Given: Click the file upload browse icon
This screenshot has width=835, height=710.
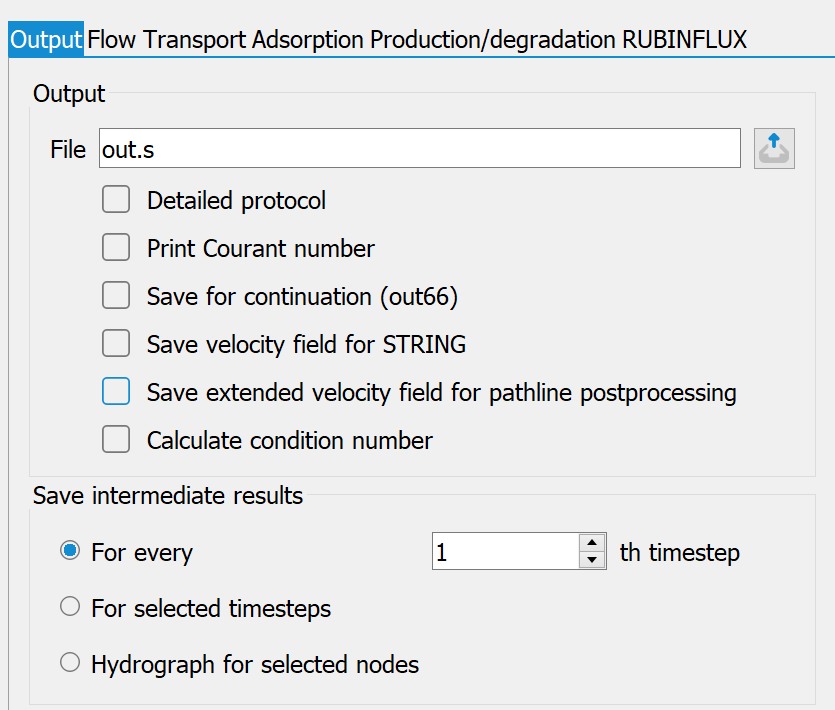Looking at the screenshot, I should tap(774, 149).
